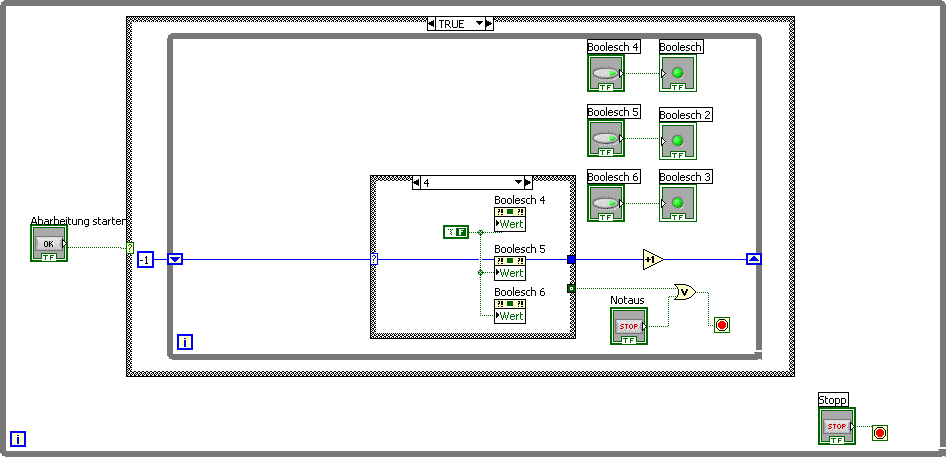Image resolution: width=946 pixels, height=457 pixels.
Task: Click the Abarbeitung starten label
Action: tap(78, 221)
